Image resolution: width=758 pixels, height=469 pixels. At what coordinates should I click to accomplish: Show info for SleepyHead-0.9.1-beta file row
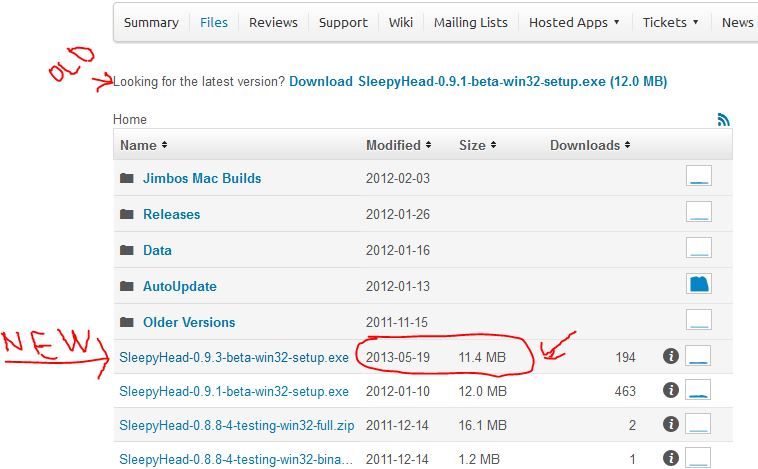point(671,390)
